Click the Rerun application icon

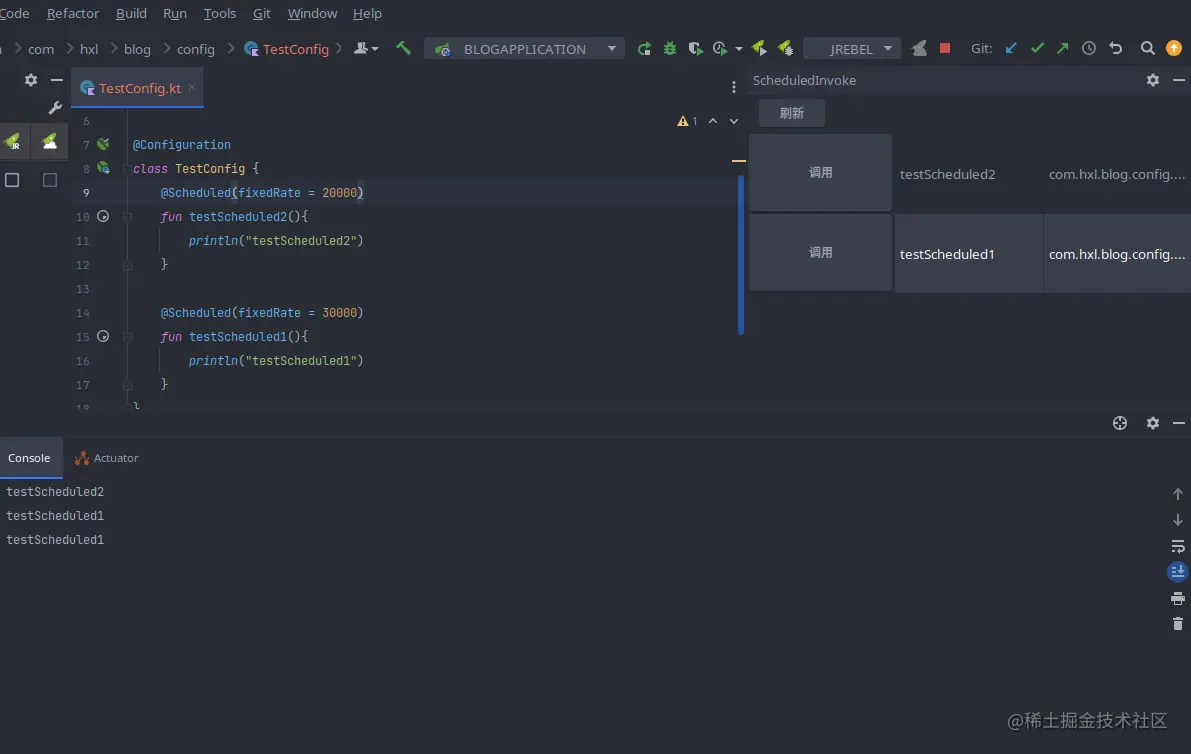coord(644,49)
